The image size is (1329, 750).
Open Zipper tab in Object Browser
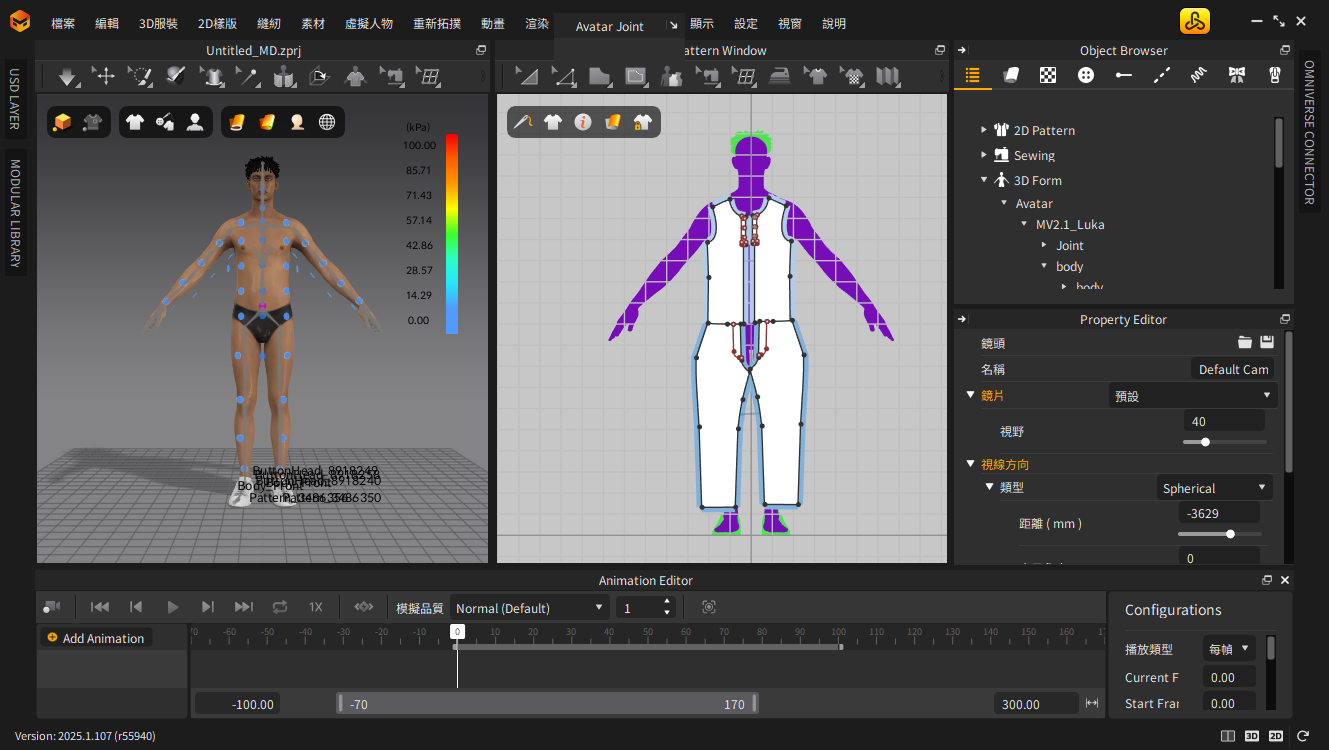pyautogui.click(x=1275, y=75)
